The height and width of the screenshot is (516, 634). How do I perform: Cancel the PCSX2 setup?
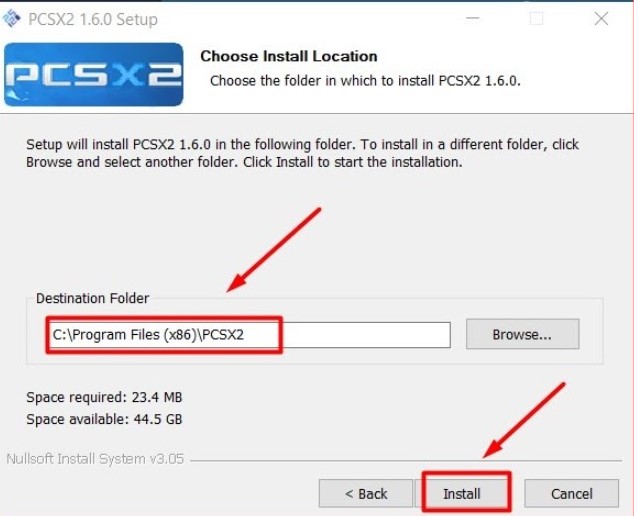click(x=571, y=493)
